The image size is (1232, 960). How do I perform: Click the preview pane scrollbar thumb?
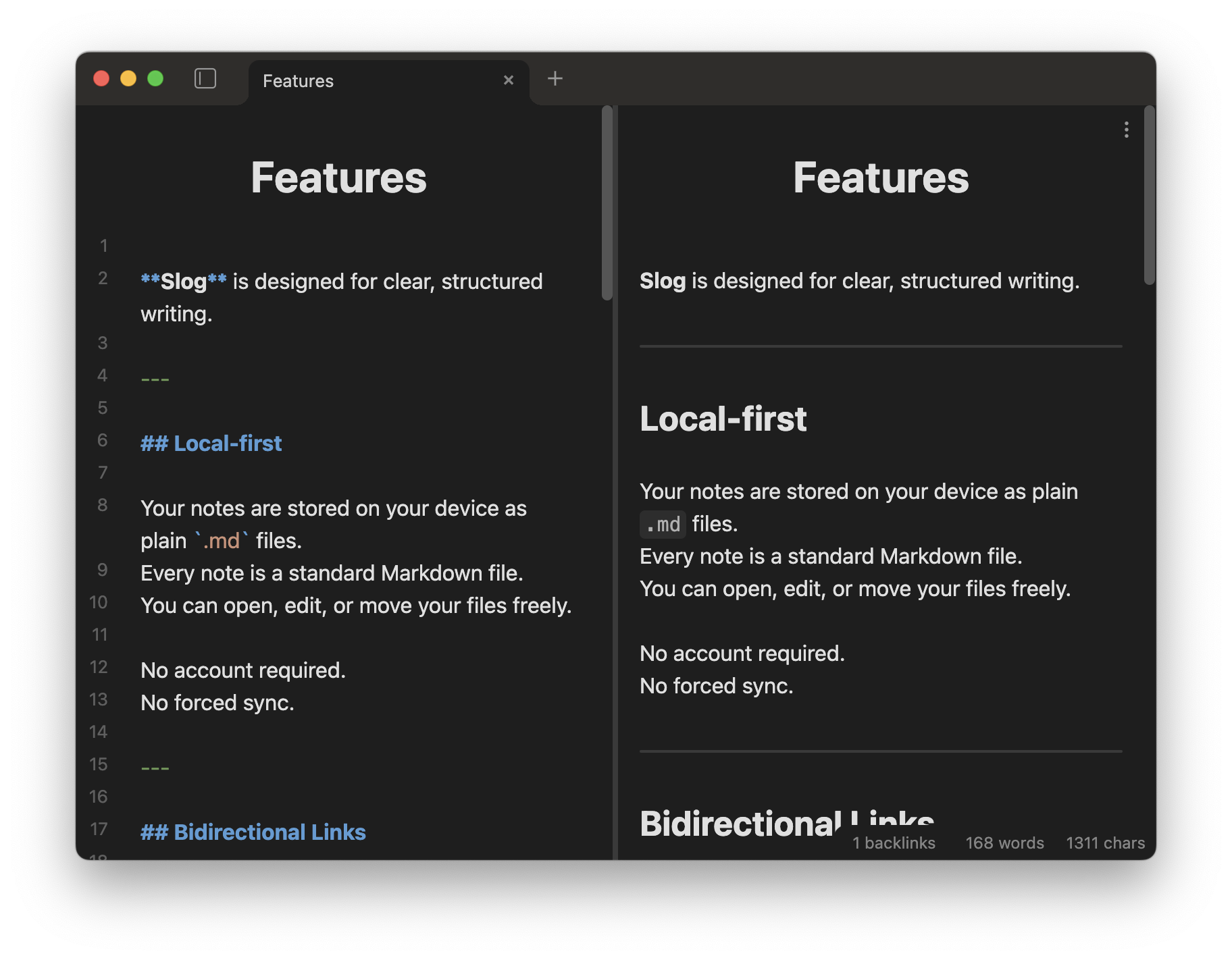1149,196
